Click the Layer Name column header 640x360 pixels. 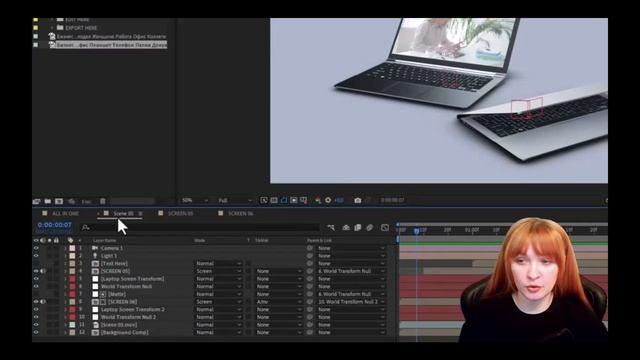pos(104,240)
